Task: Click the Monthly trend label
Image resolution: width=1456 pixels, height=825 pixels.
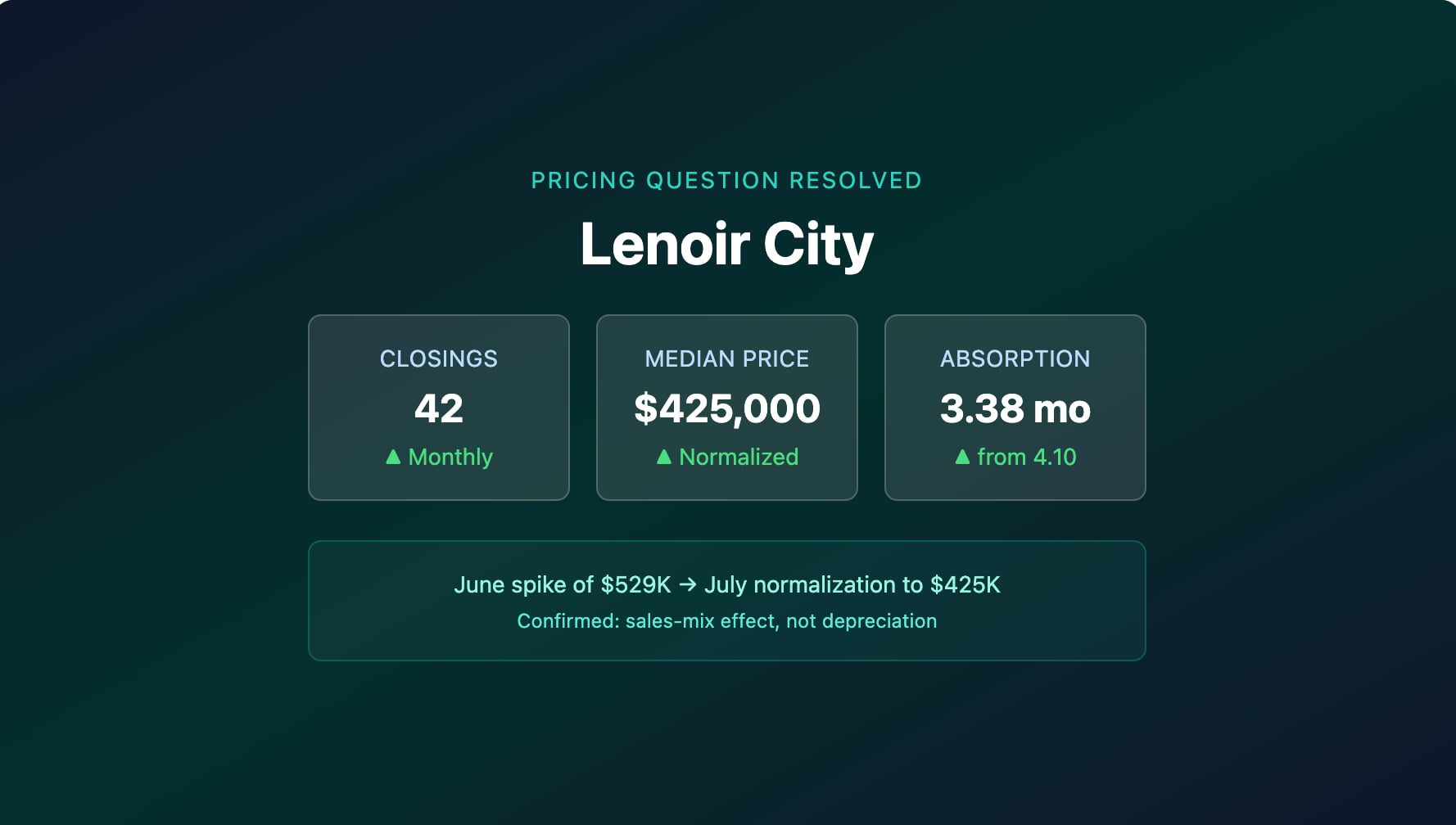Action: 450,457
